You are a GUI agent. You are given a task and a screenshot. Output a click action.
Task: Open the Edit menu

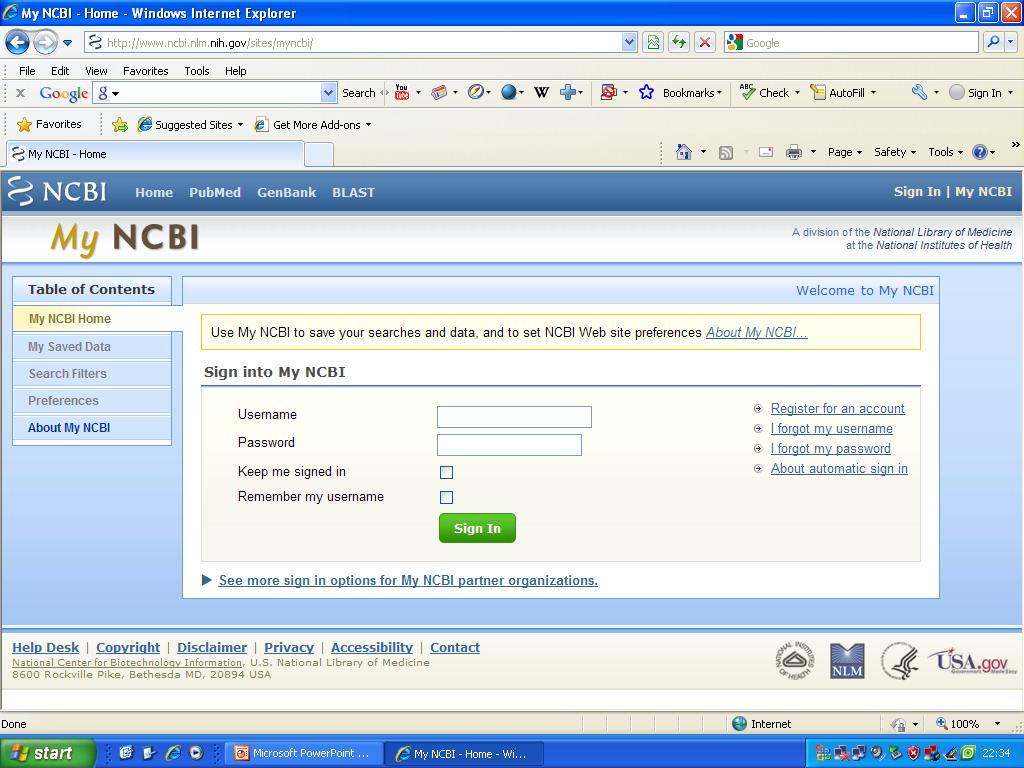click(x=60, y=71)
